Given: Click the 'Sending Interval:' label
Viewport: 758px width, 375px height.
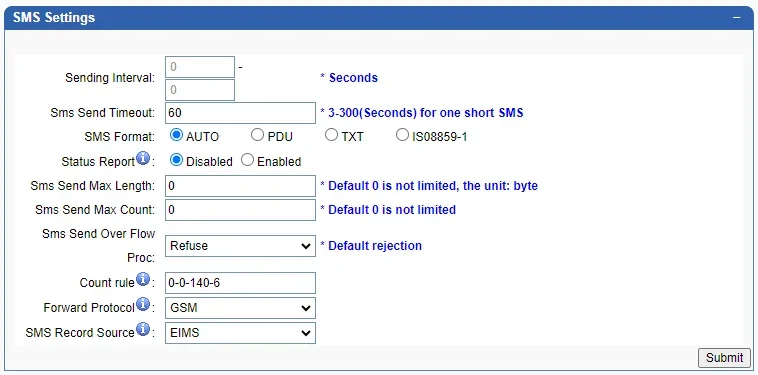Looking at the screenshot, I should tap(110, 78).
